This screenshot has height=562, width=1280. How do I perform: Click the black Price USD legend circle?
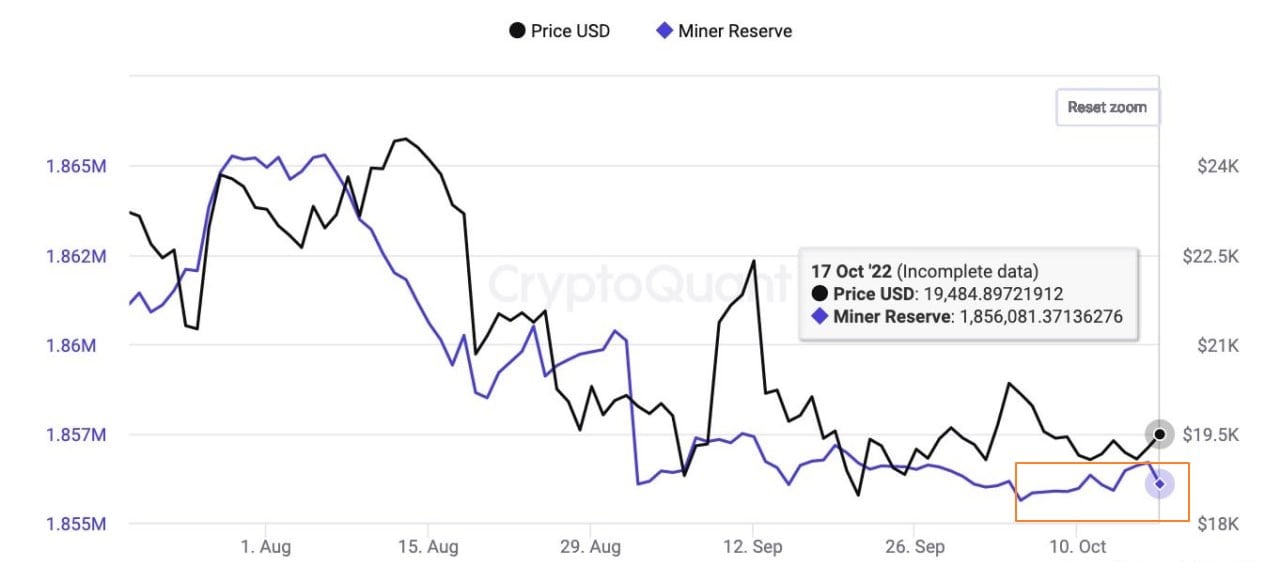point(517,31)
